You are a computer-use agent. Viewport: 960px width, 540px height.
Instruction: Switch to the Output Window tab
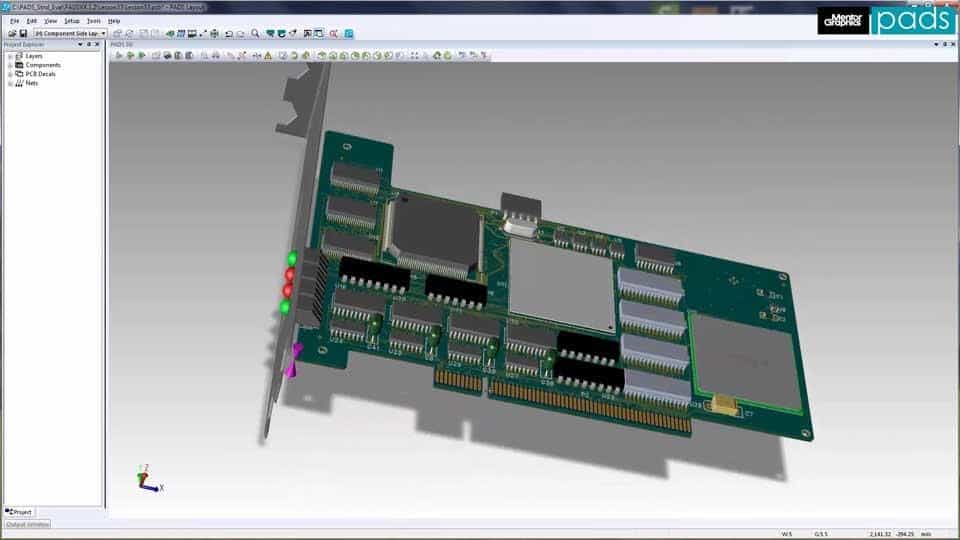(x=27, y=524)
